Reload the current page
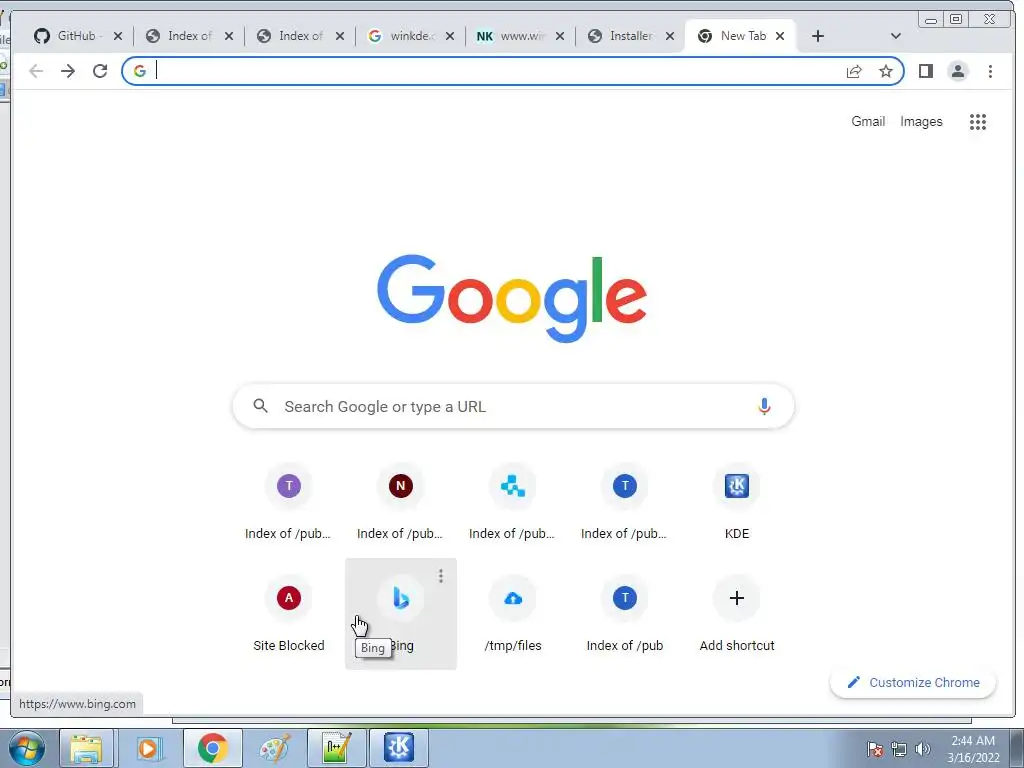The image size is (1024, 768). [100, 71]
